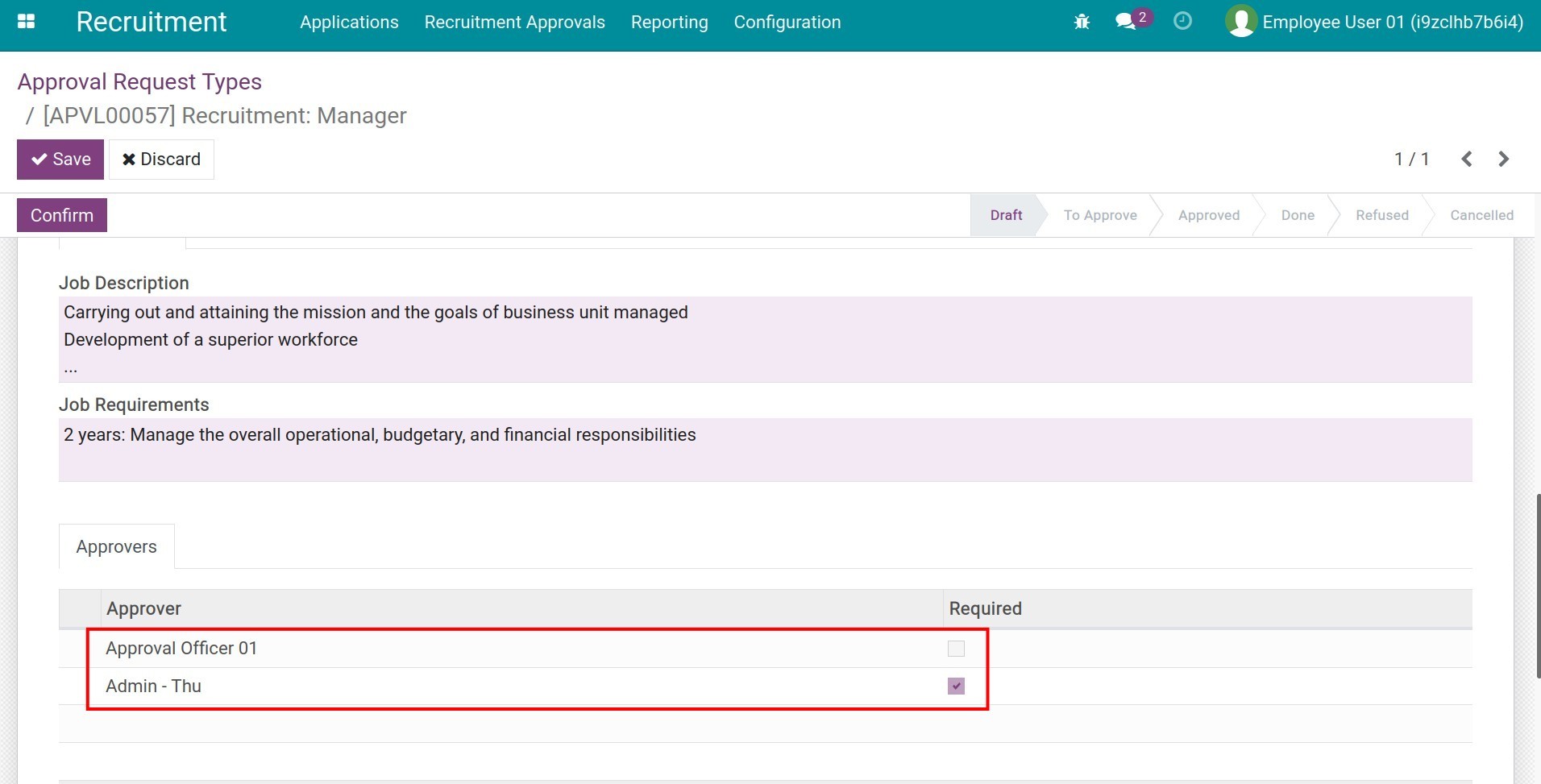Viewport: 1541px width, 784px height.
Task: Go to next record with right arrow
Action: tap(1503, 159)
